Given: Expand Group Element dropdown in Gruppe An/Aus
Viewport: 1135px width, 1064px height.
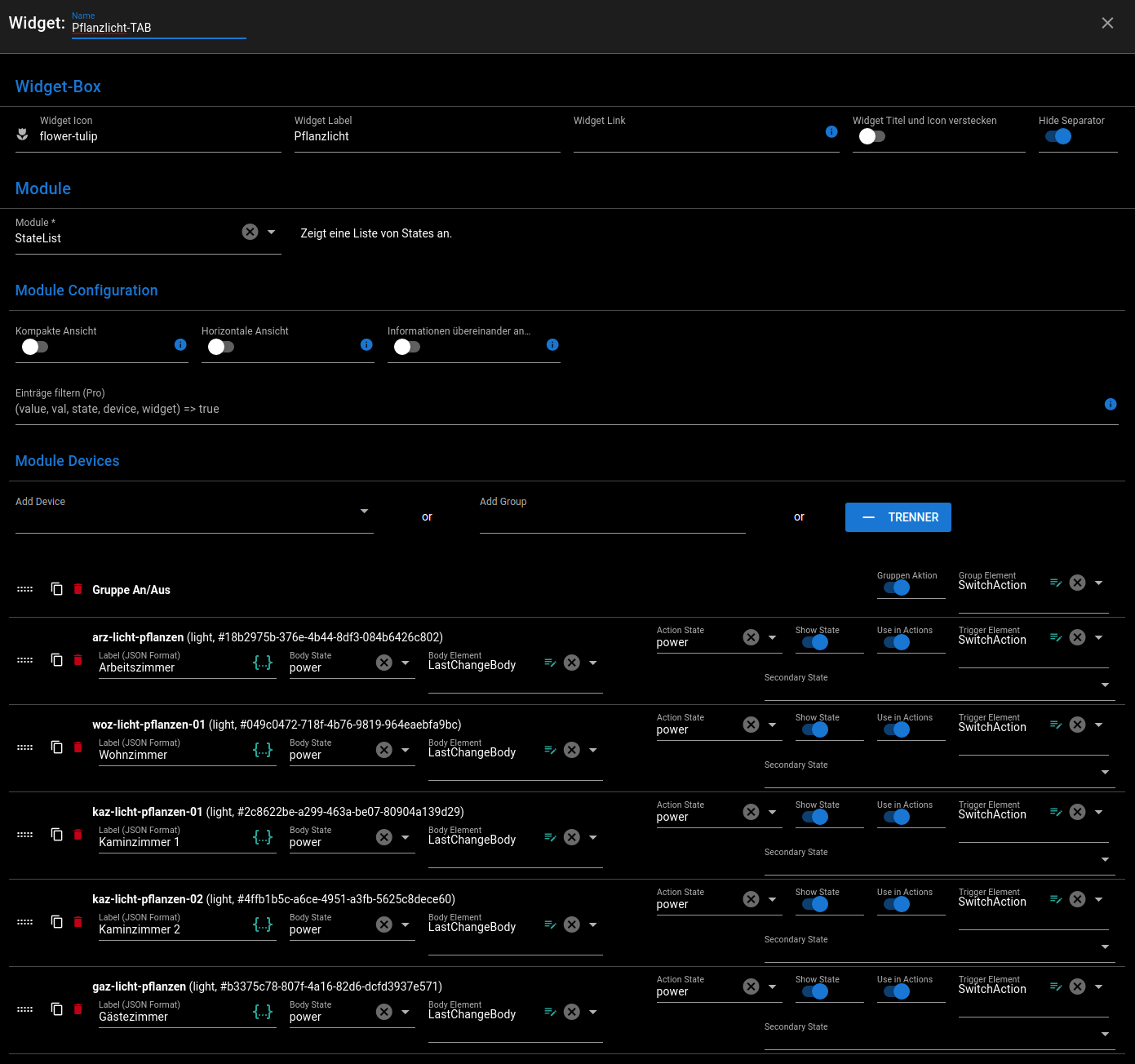Looking at the screenshot, I should (1099, 583).
